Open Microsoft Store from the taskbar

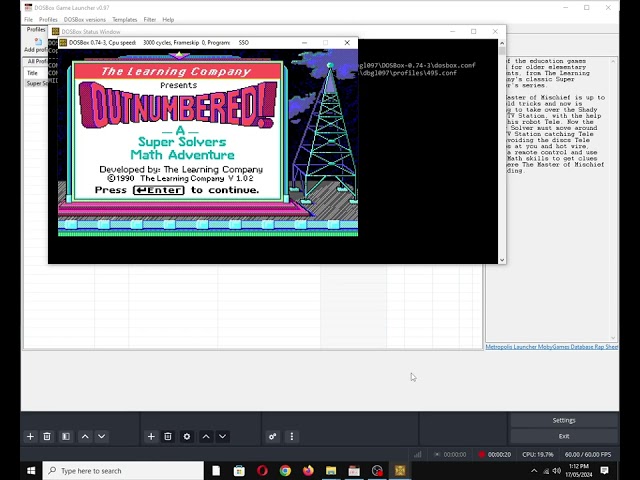pyautogui.click(x=239, y=471)
